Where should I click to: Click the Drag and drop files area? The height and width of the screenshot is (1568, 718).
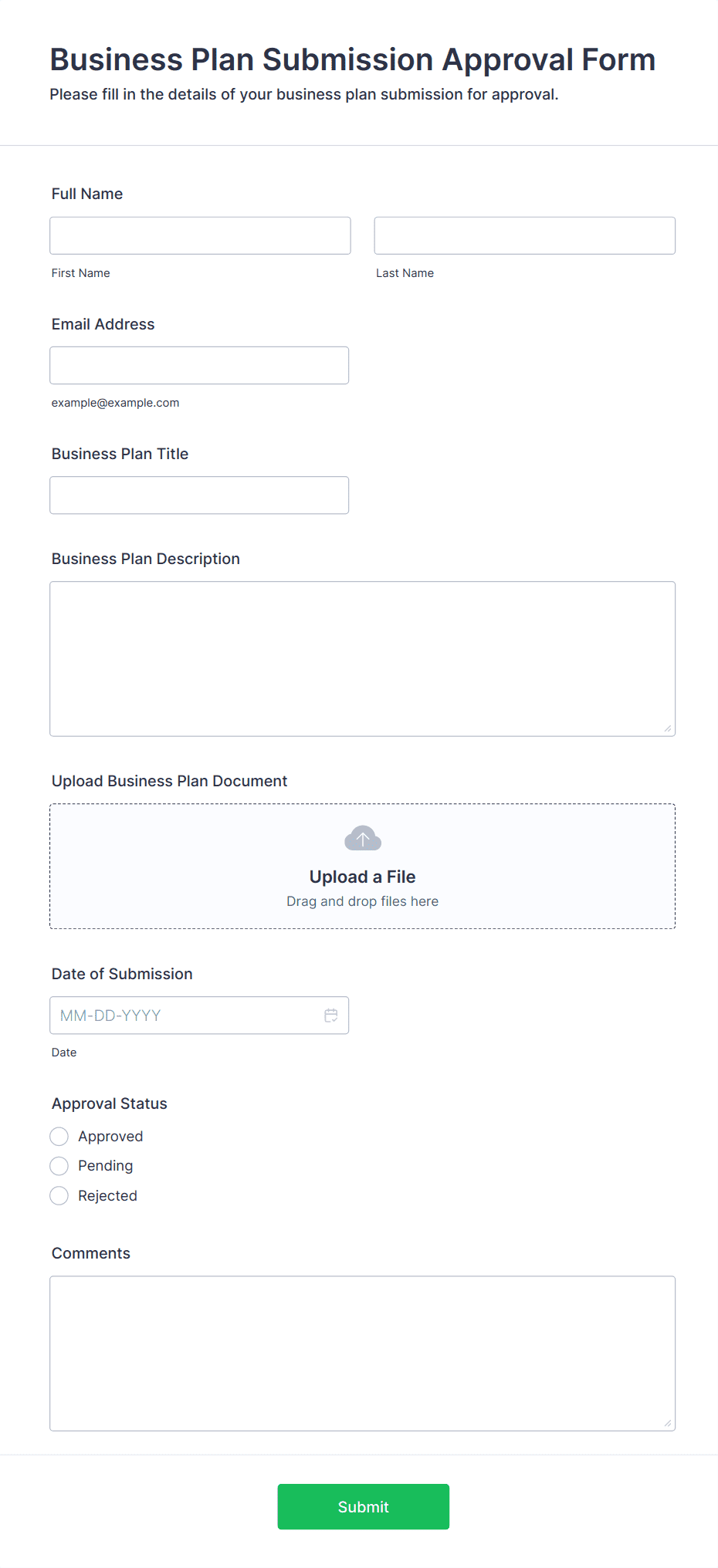click(362, 901)
